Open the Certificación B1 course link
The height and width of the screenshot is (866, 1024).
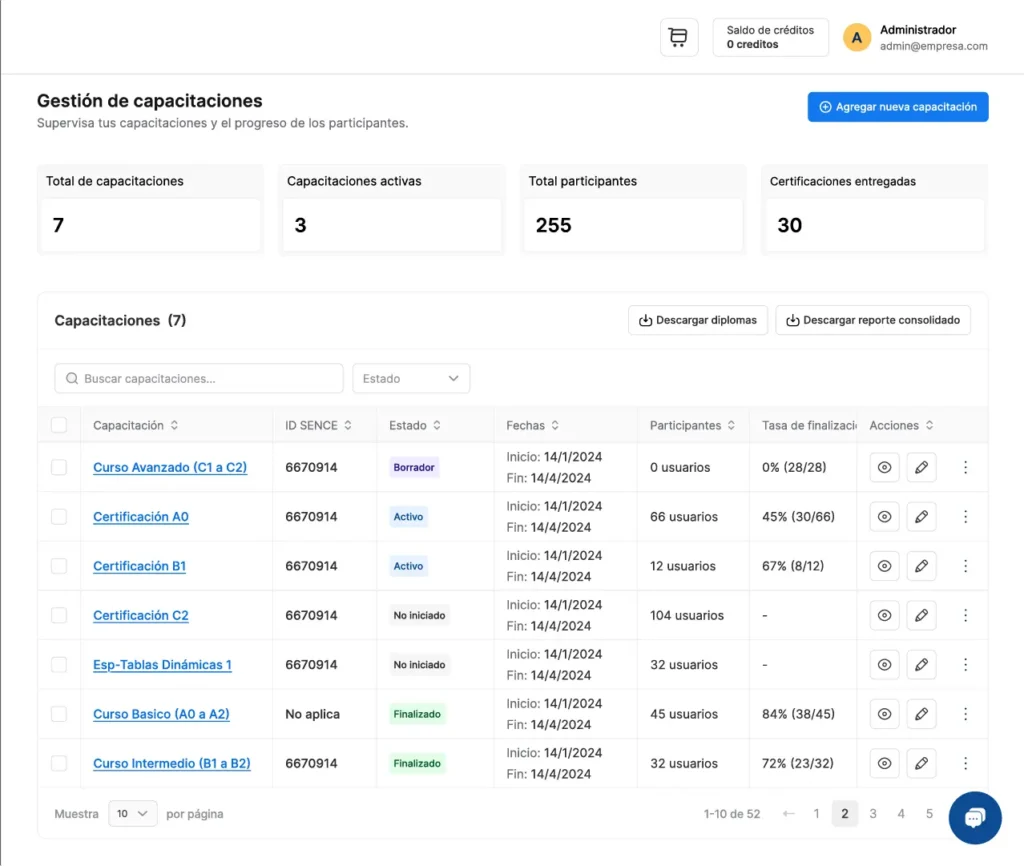tap(139, 565)
